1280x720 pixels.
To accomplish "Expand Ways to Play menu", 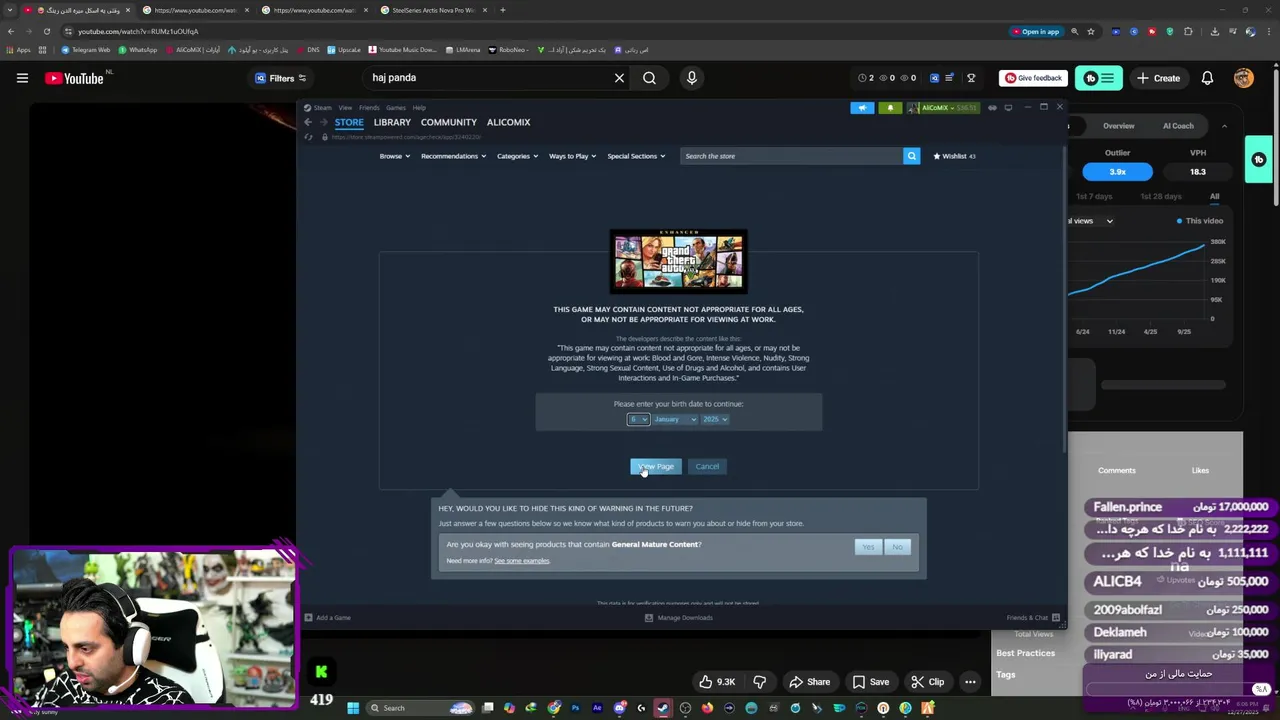I will point(572,156).
